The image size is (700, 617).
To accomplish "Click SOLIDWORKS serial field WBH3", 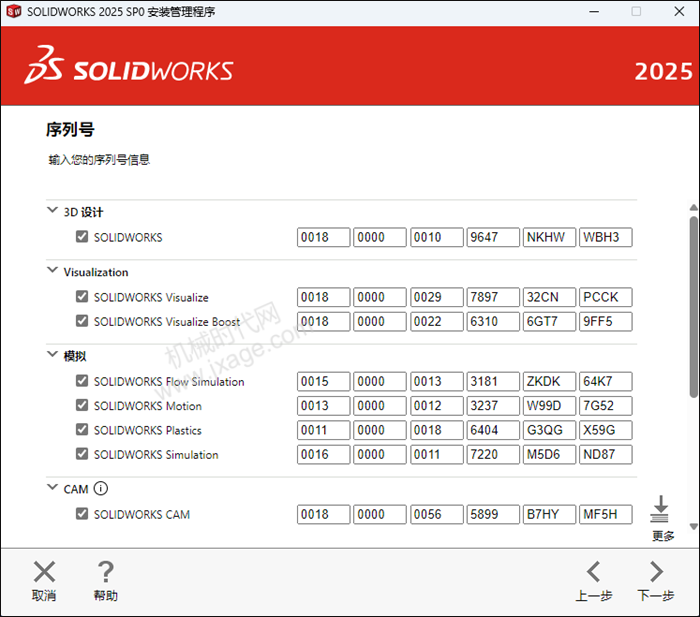I will tap(606, 237).
